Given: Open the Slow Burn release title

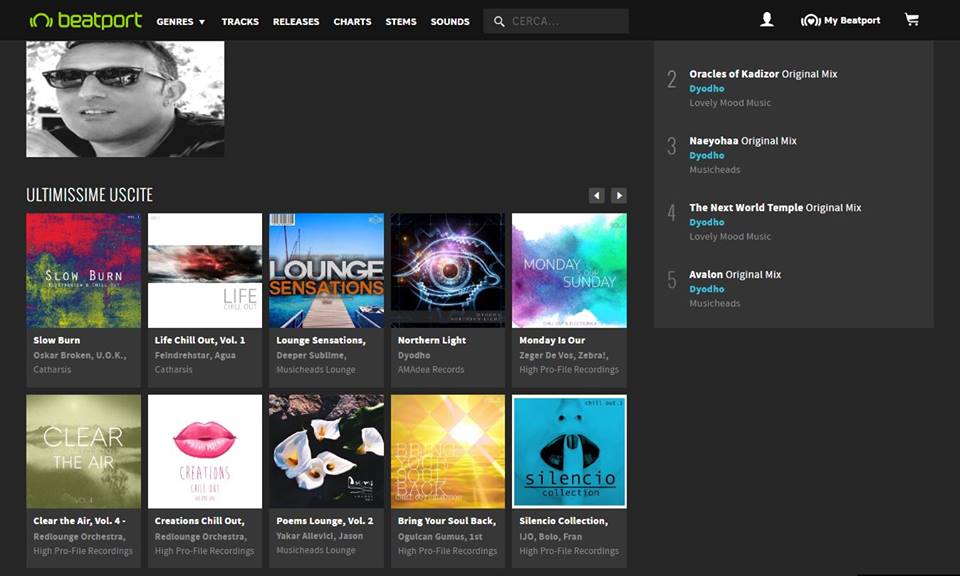Looking at the screenshot, I should tap(56, 340).
